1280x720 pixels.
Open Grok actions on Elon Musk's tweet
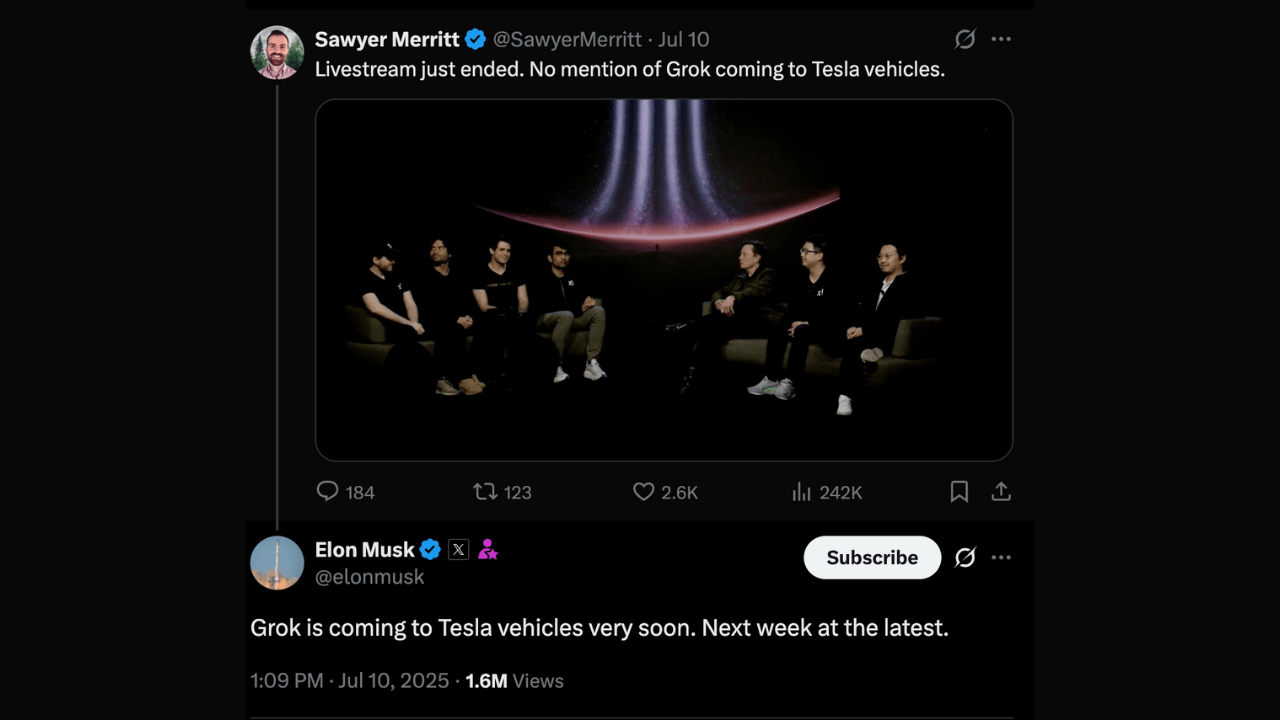click(964, 558)
